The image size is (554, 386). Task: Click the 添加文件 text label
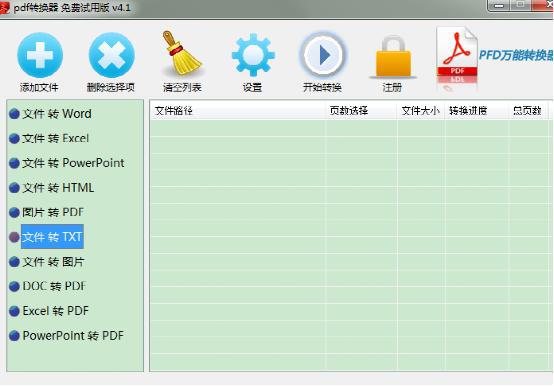click(x=39, y=87)
